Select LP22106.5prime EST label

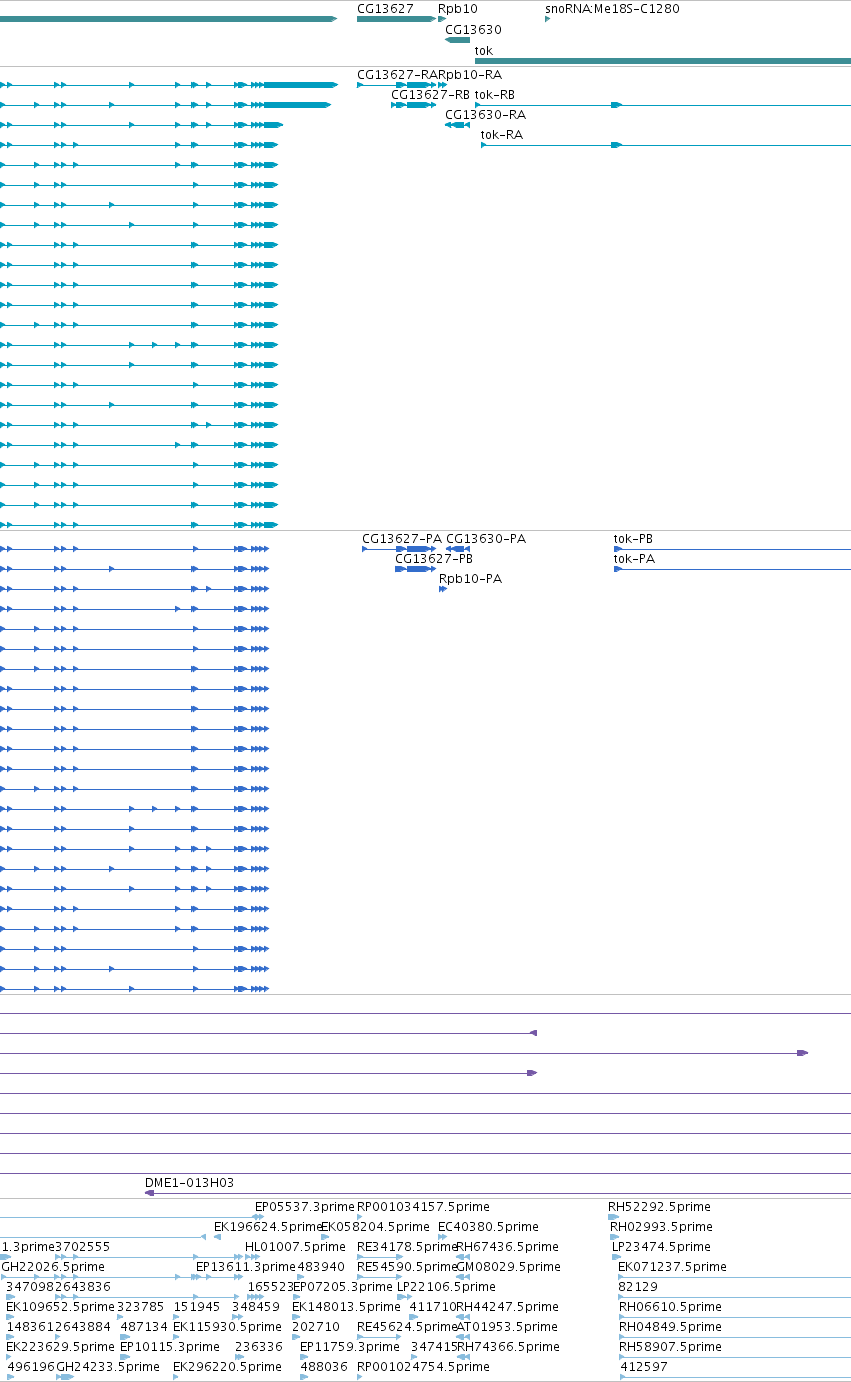click(446, 1286)
